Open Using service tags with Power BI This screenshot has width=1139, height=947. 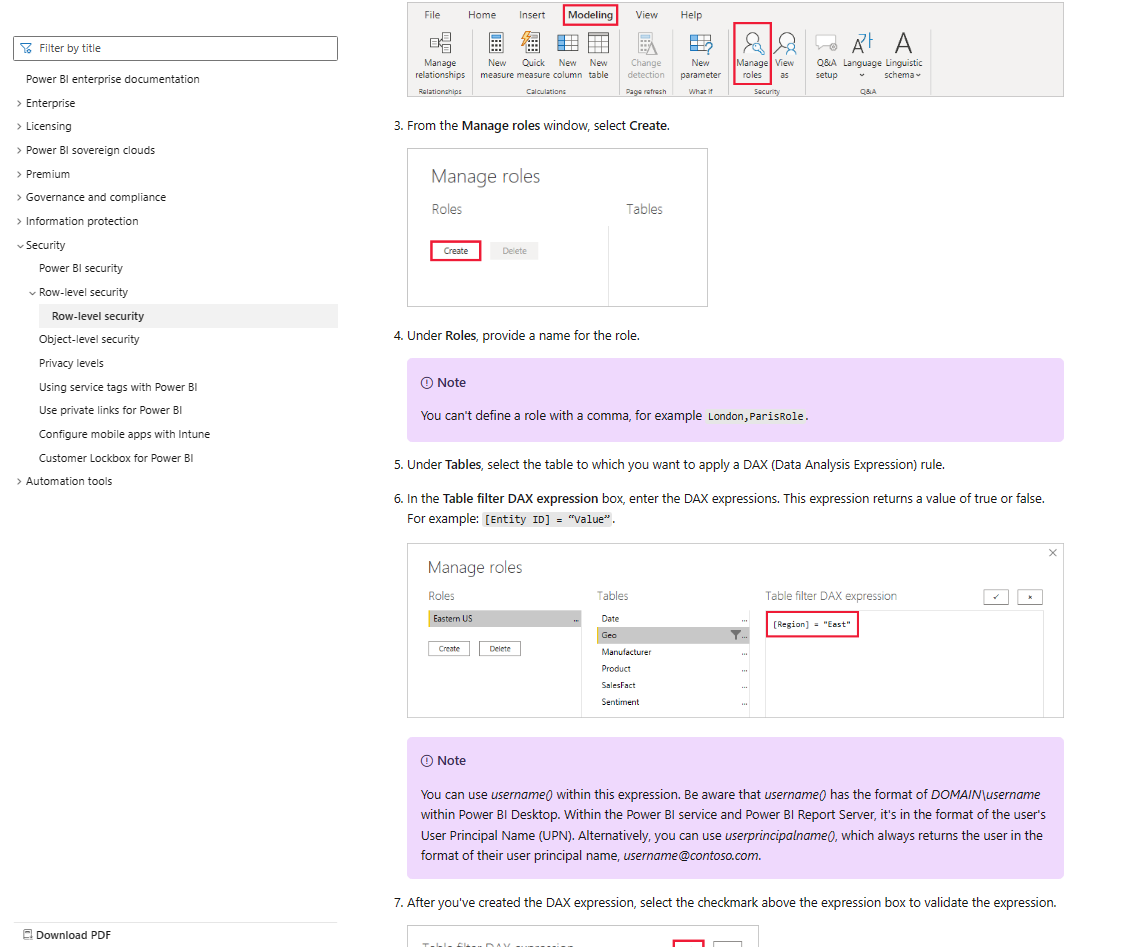click(118, 387)
